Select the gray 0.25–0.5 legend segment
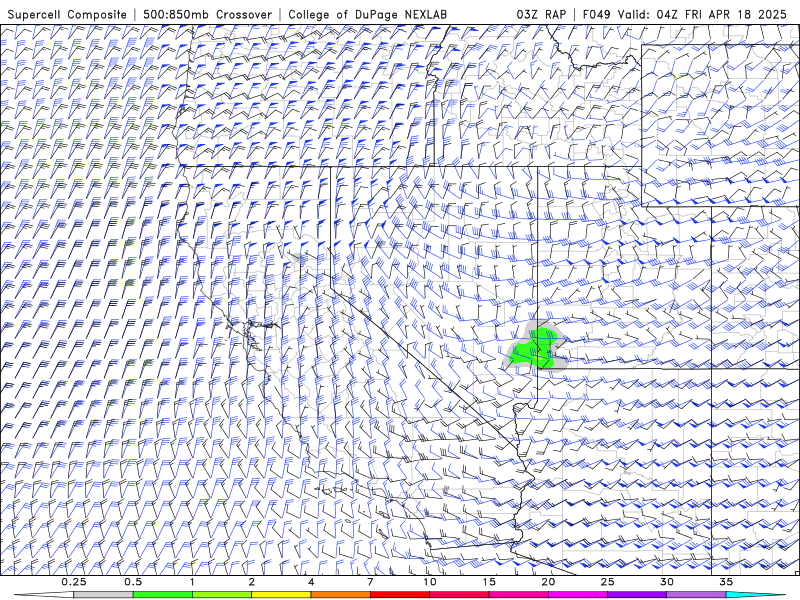This screenshot has height=600, width=800. coord(103,595)
